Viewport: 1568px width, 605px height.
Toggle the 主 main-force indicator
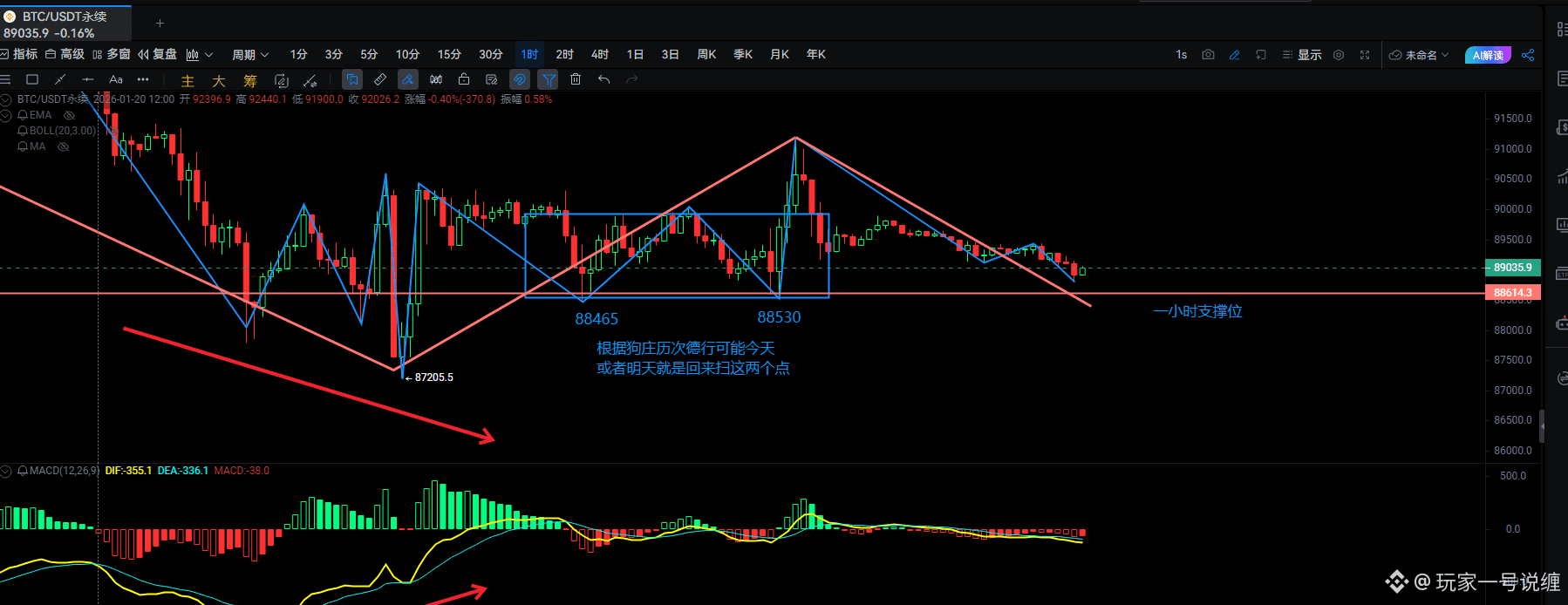tap(187, 80)
